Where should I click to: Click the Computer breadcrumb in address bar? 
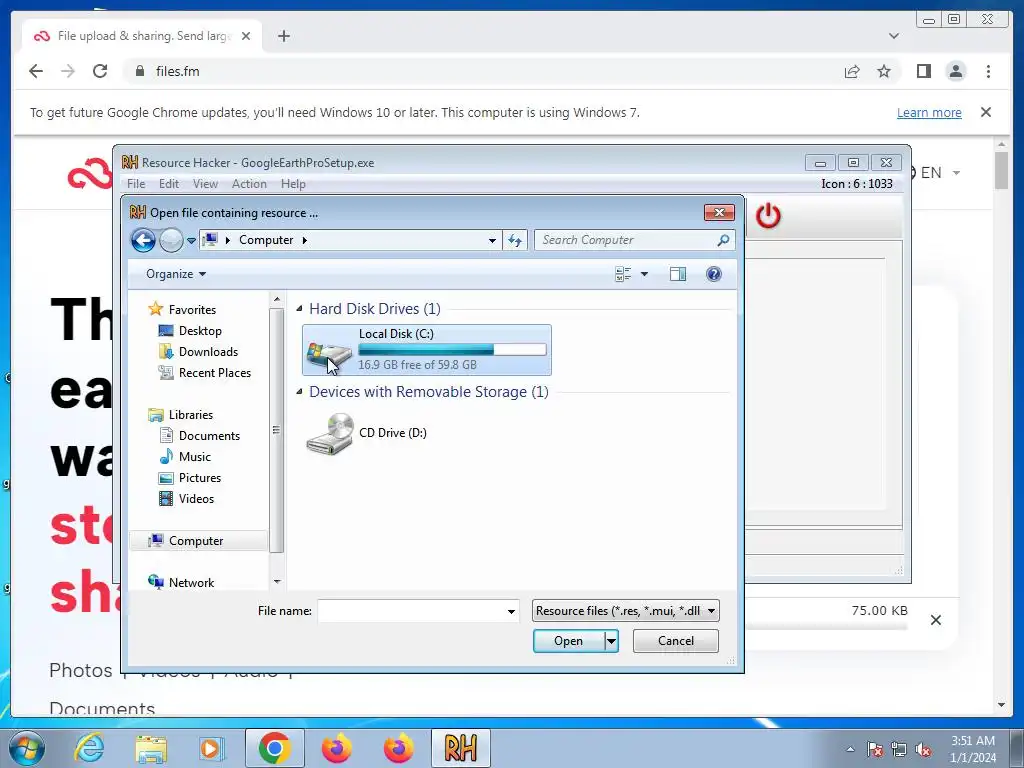click(266, 240)
